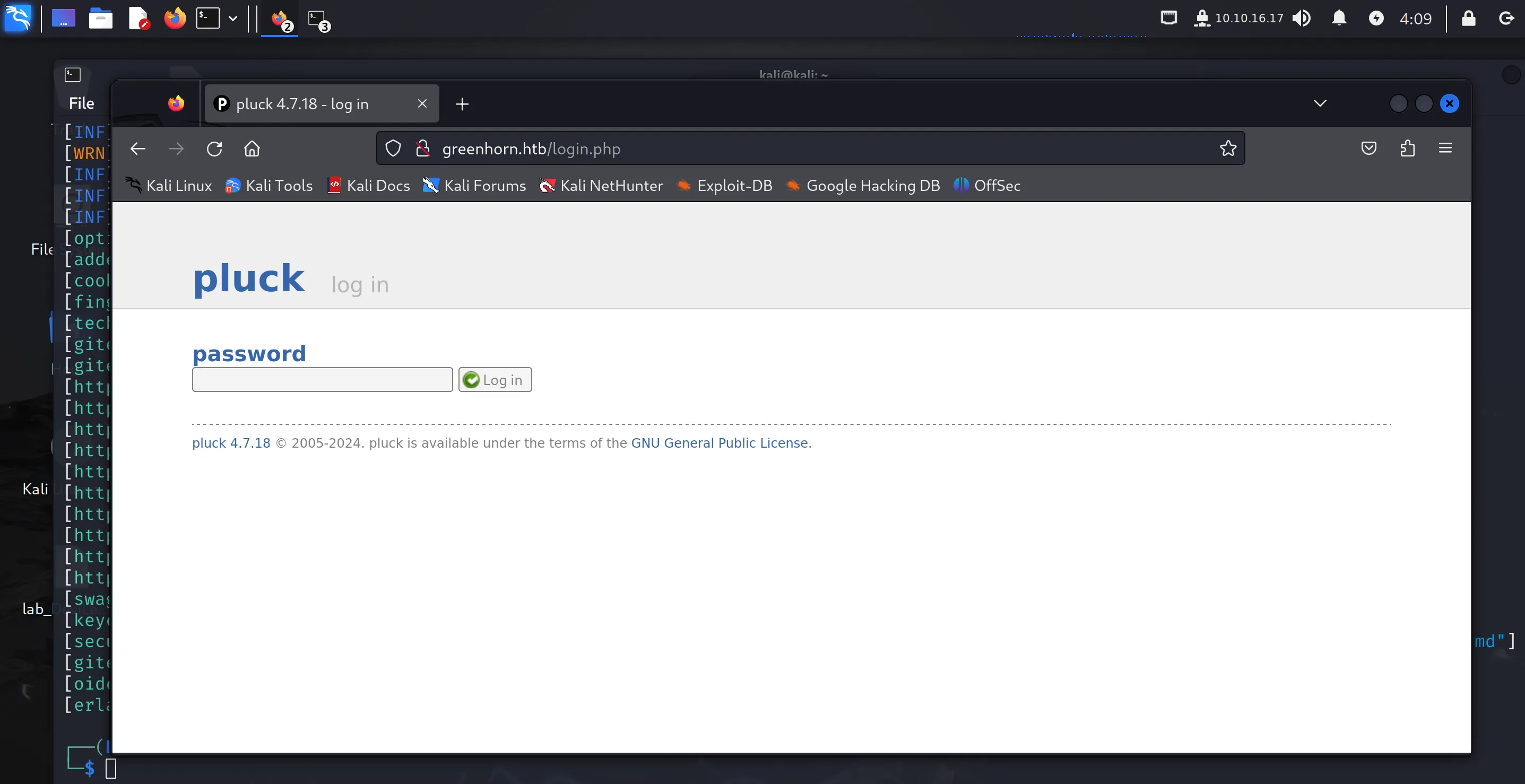This screenshot has height=784, width=1525.
Task: Go to the Firefox home page
Action: [x=252, y=149]
